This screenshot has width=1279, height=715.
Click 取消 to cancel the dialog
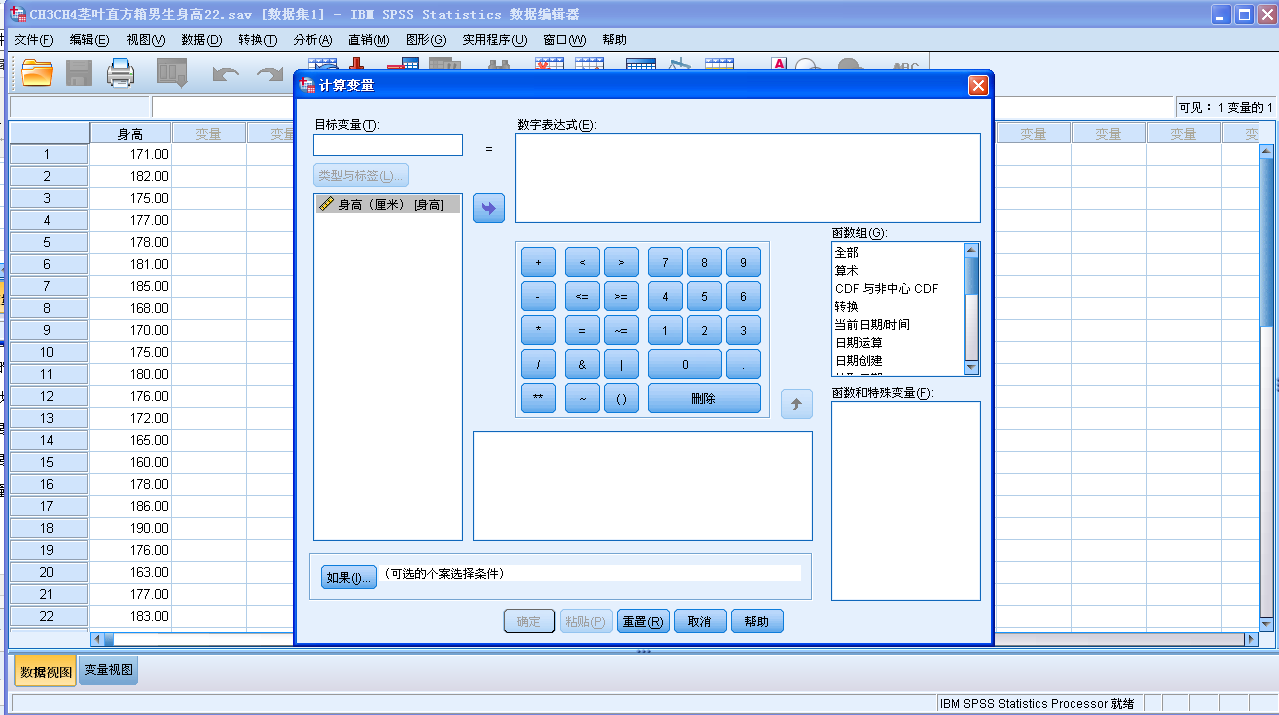(x=700, y=622)
